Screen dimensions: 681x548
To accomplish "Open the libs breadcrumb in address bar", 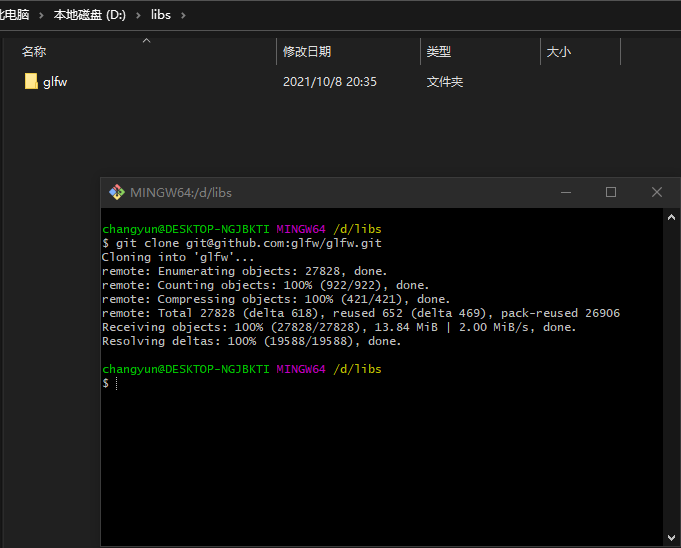I will coord(161,15).
